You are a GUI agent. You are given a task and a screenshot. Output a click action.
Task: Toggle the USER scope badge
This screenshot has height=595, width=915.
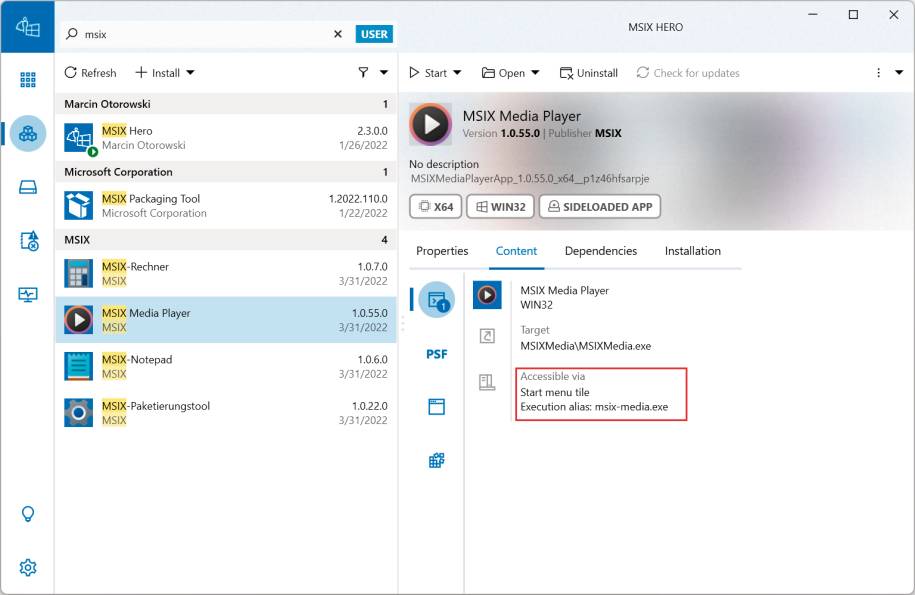pos(374,34)
